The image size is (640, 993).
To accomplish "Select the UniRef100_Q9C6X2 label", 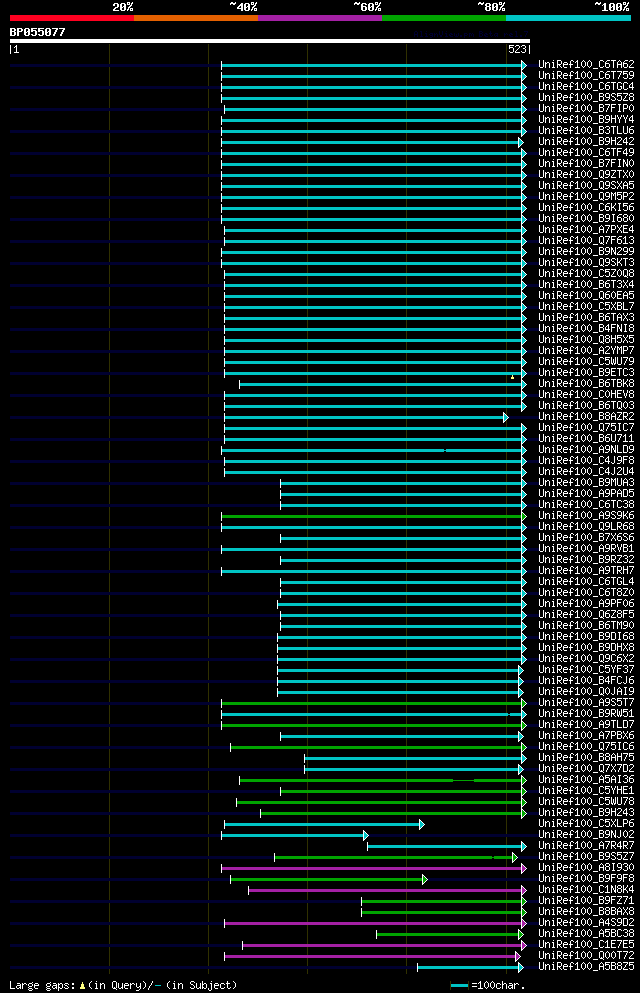I will 586,659.
